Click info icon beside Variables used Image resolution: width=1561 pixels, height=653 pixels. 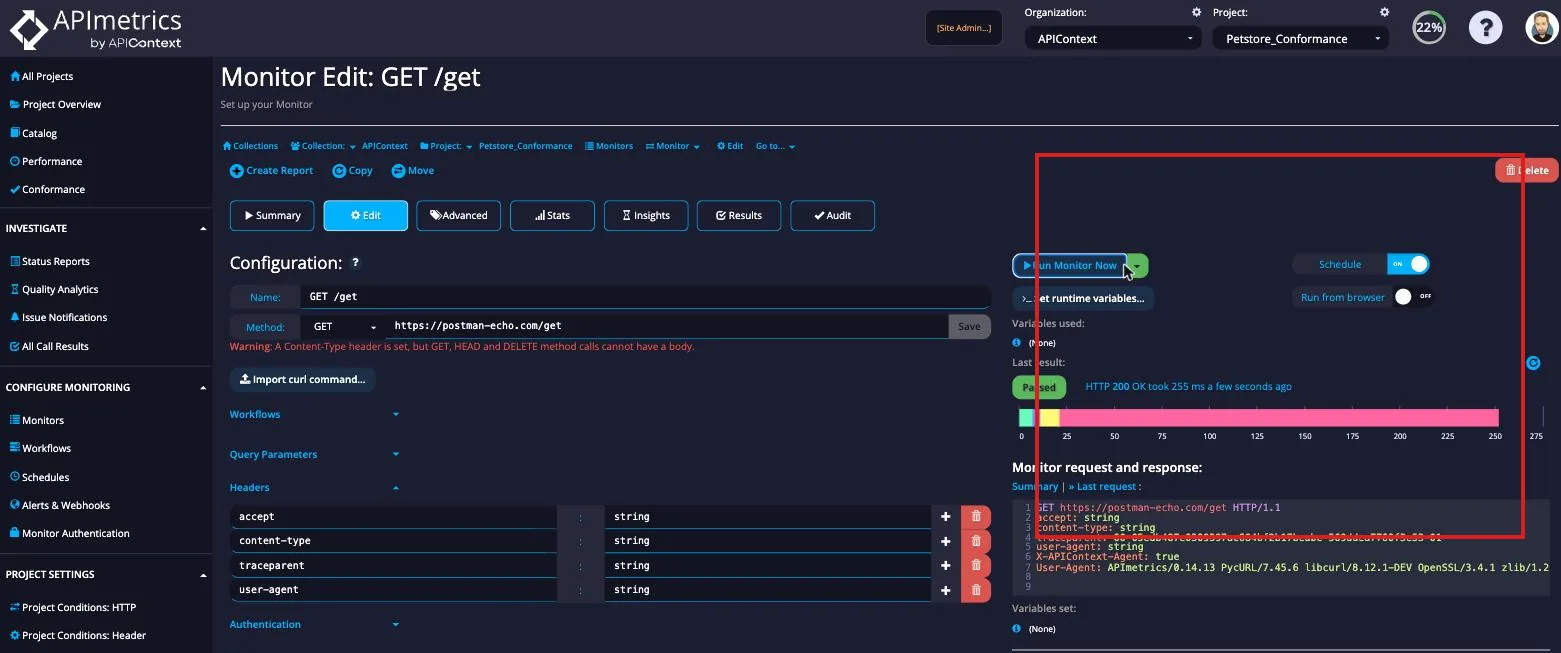(1016, 342)
